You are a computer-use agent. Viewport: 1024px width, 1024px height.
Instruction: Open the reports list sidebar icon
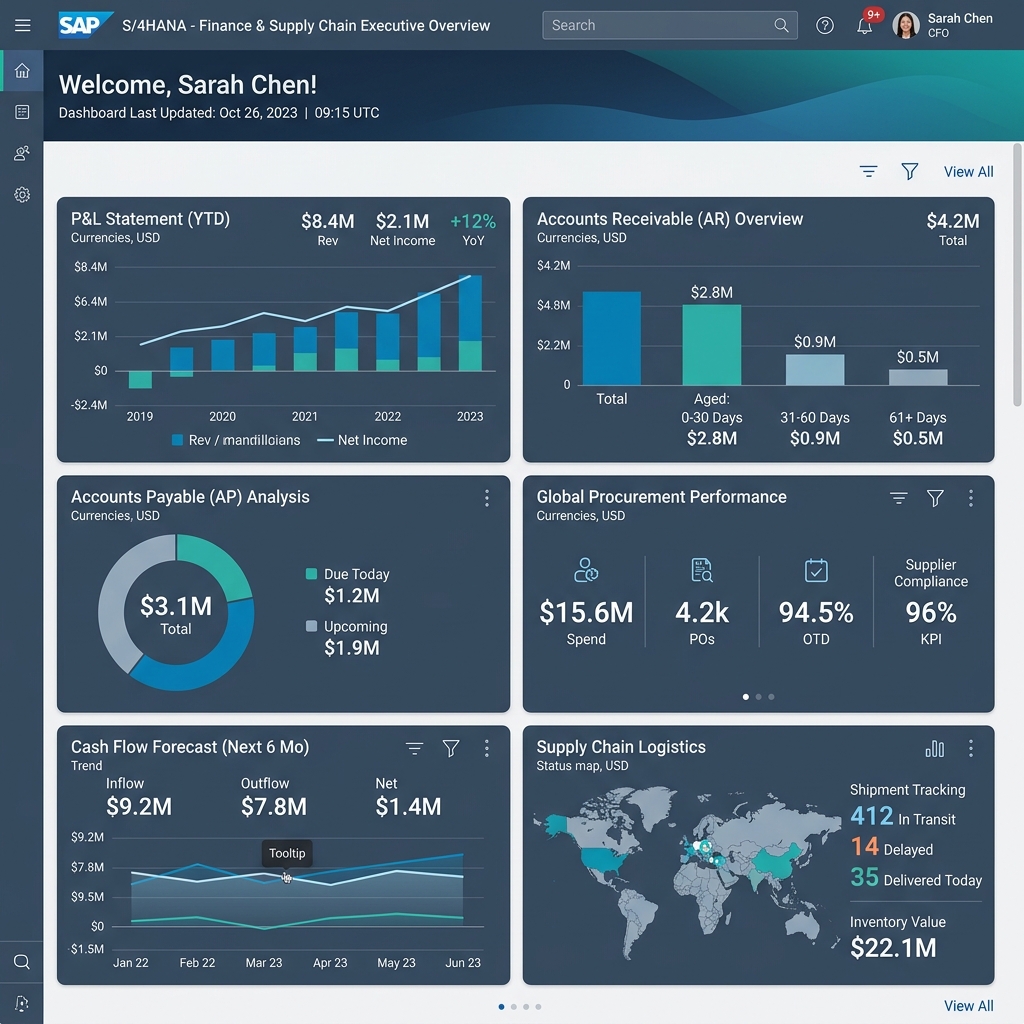tap(22, 112)
